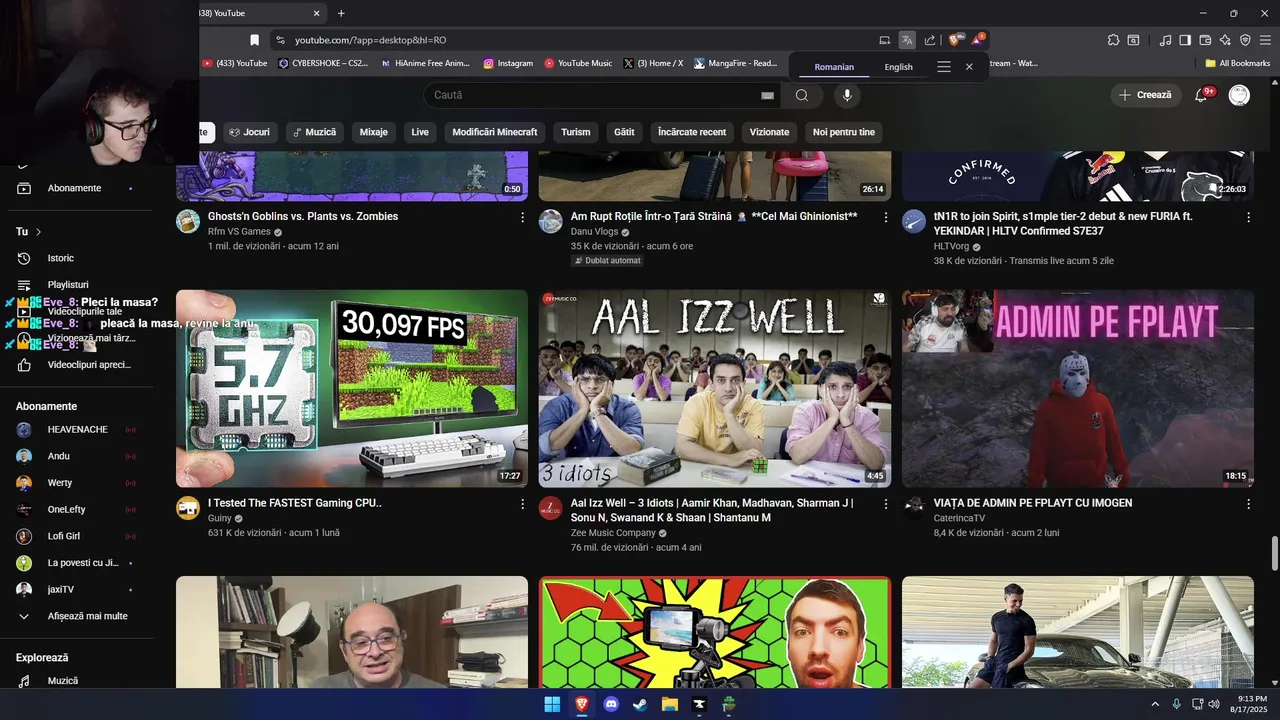
Task: Open the 'AAL IZZ WELL' video thumbnail
Action: [x=715, y=388]
